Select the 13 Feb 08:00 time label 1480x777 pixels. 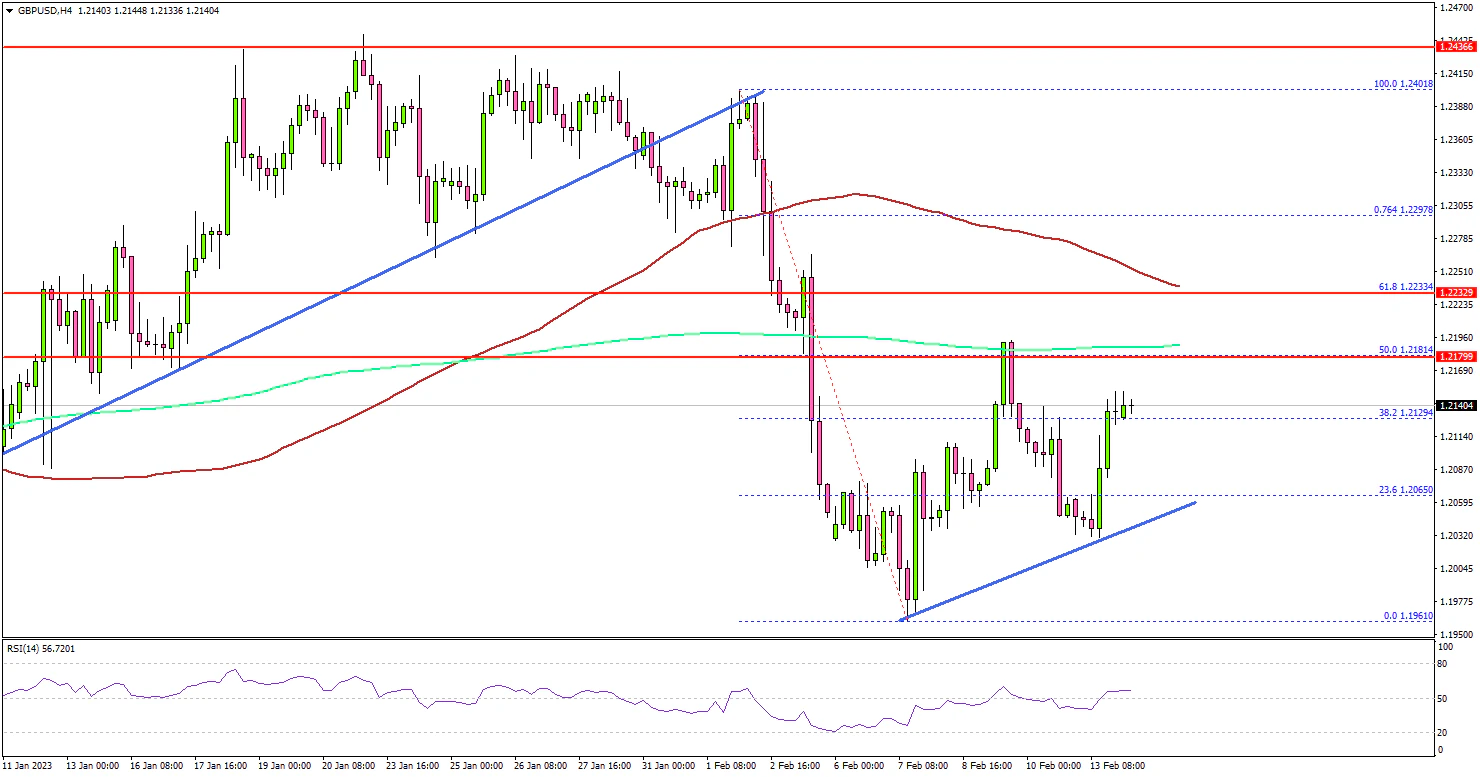[x=1117, y=765]
